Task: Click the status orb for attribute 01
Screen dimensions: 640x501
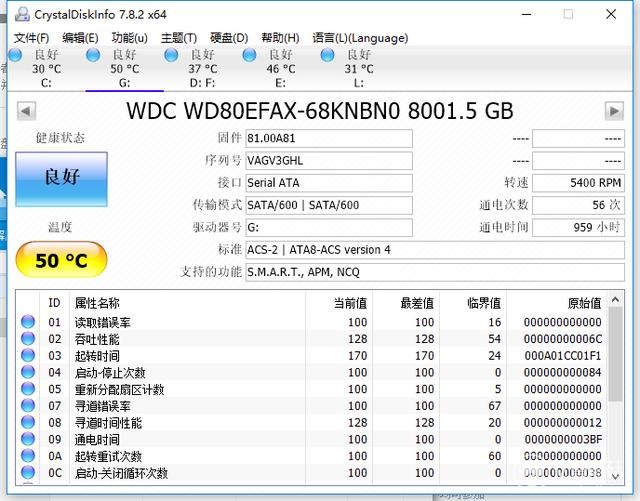Action: pyautogui.click(x=28, y=322)
